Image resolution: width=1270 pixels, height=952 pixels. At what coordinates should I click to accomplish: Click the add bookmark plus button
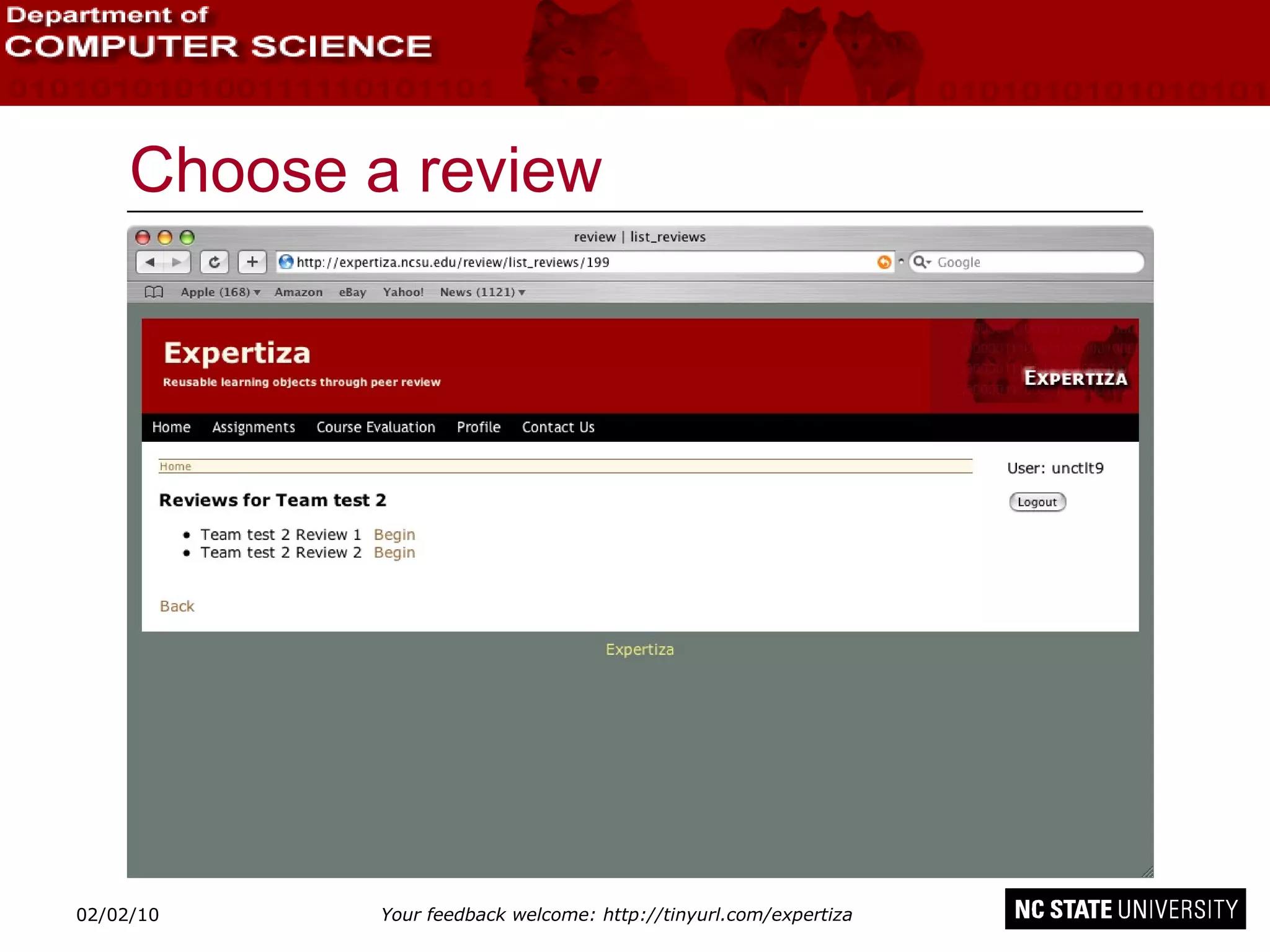[x=252, y=262]
